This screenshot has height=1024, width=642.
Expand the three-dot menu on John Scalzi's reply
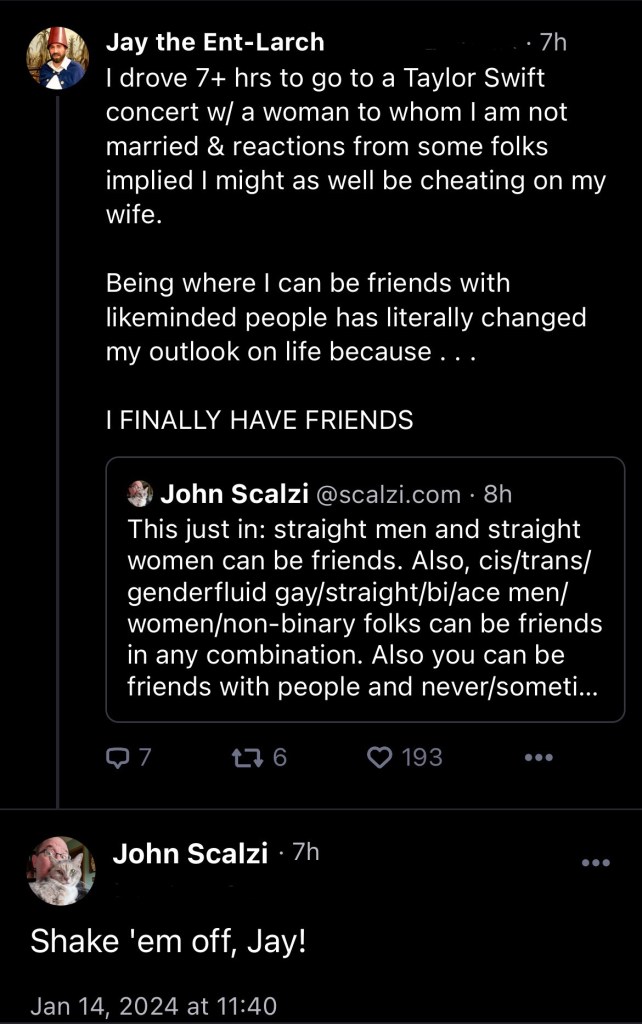pos(595,863)
